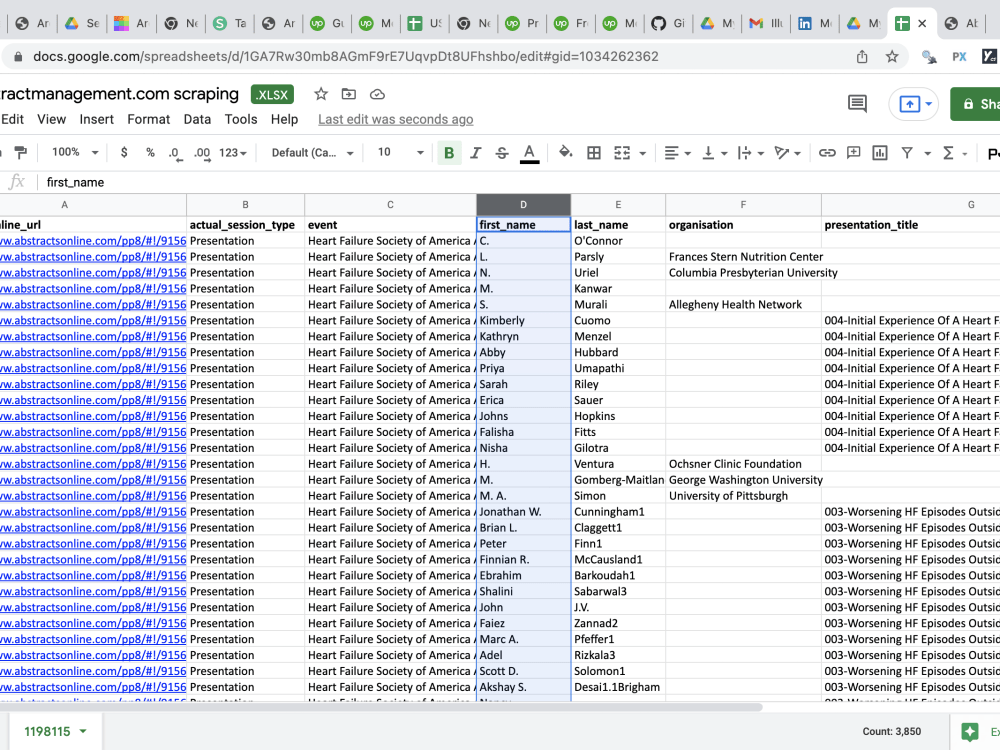Toggle italic formatting
Image resolution: width=1000 pixels, height=750 pixels.
click(x=475, y=153)
